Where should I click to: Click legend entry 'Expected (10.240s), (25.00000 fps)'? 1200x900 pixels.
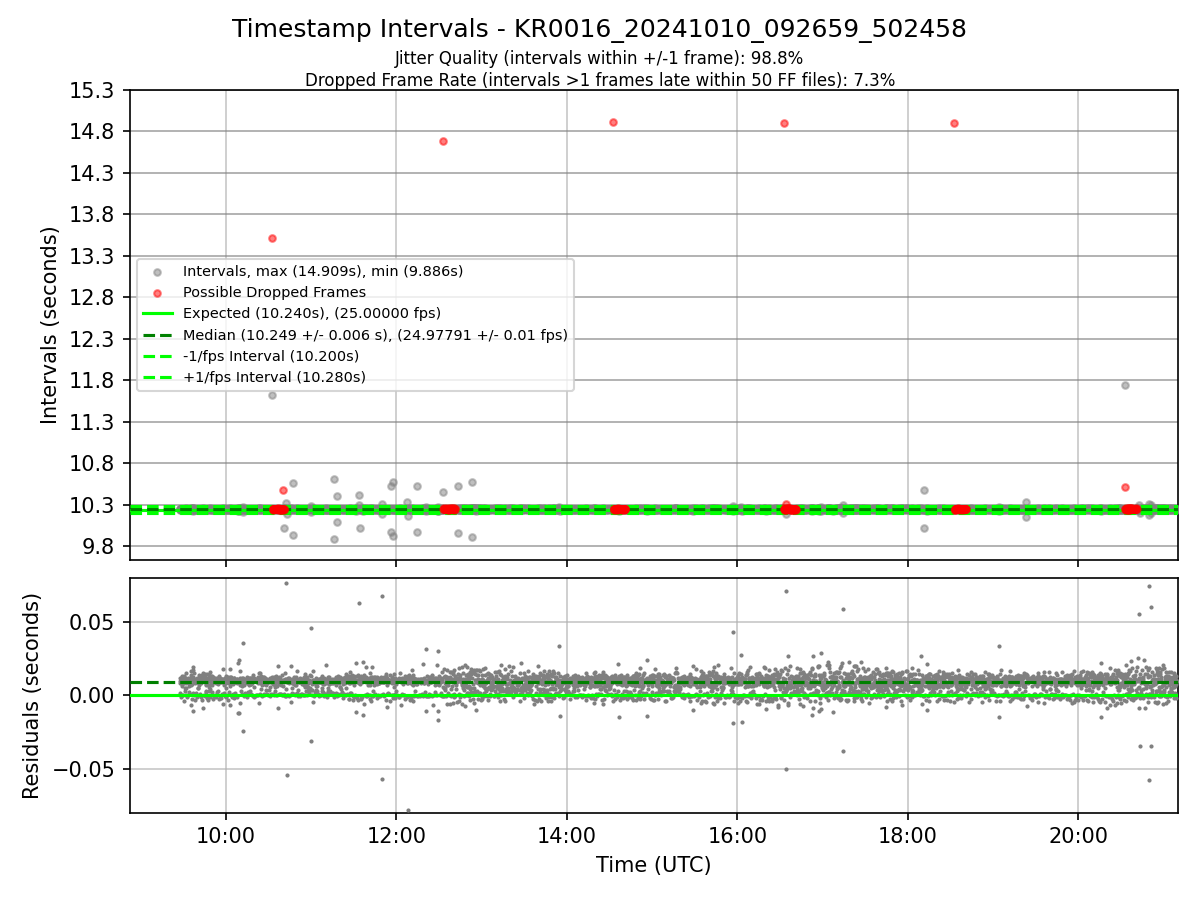[x=312, y=313]
